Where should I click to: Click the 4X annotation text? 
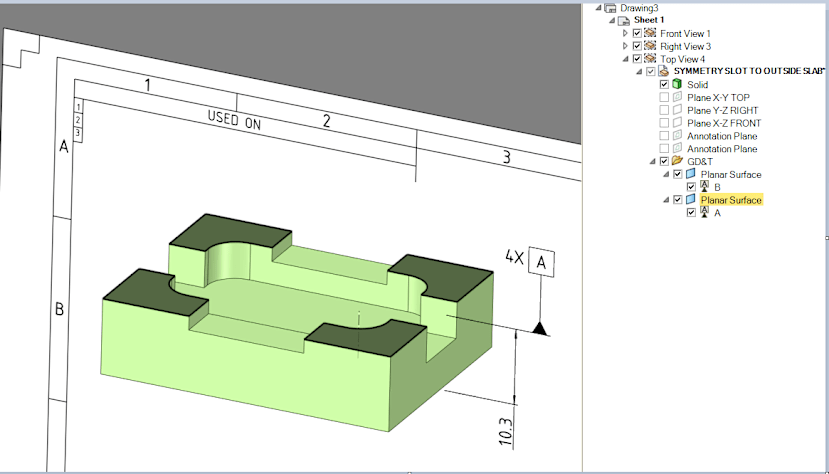coord(514,257)
